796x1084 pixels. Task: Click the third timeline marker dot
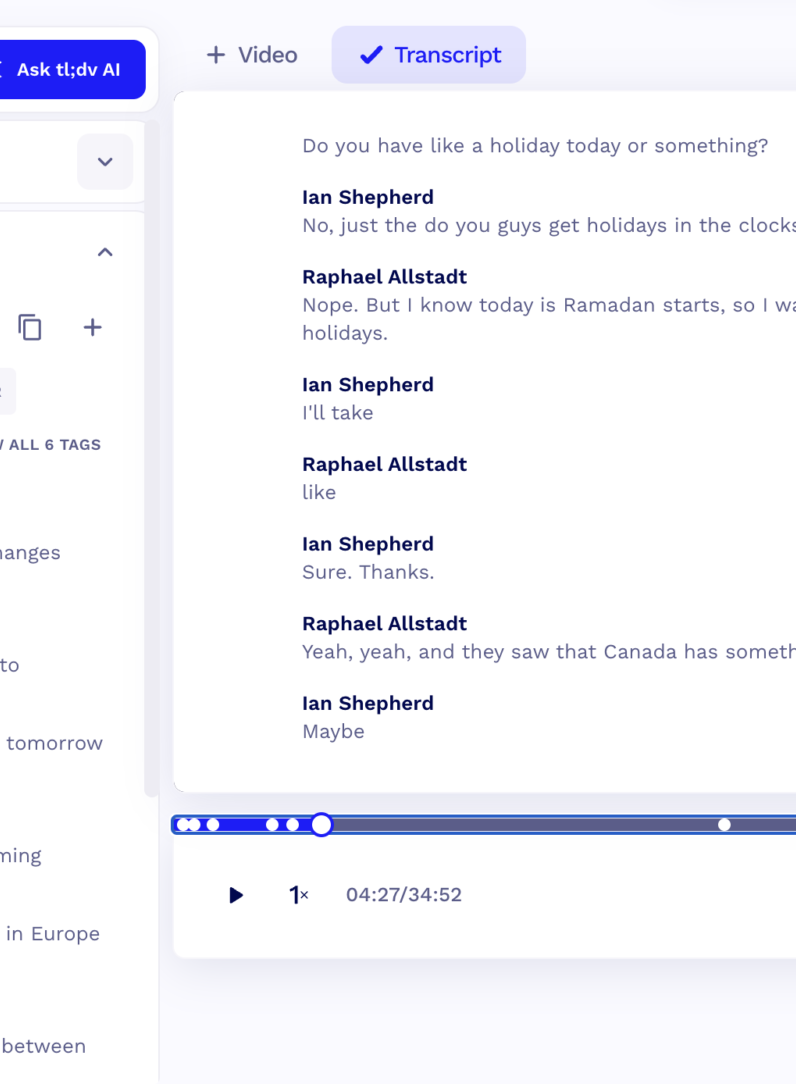click(x=213, y=825)
